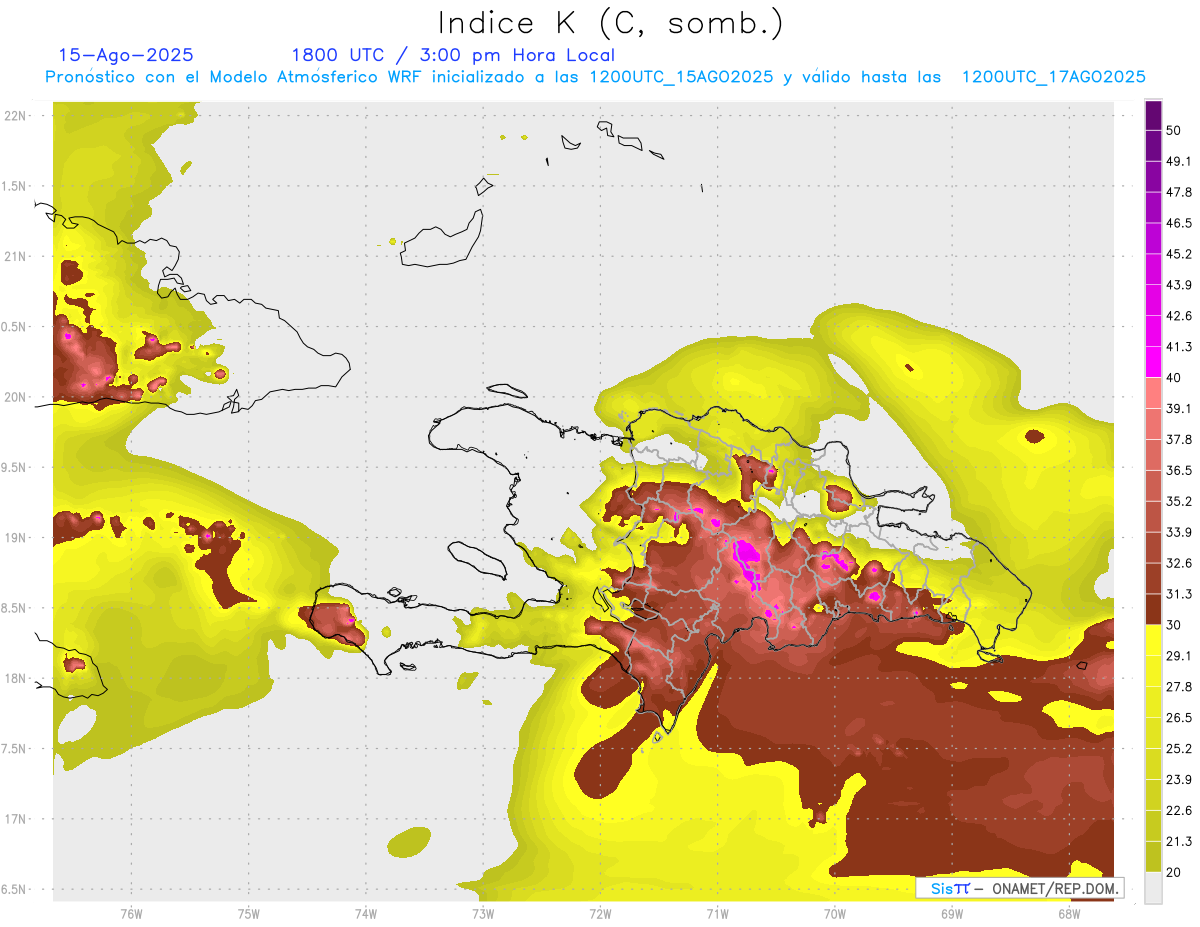Choose the bright yellow swatch just below 30
The width and height of the screenshot is (1200, 927).
click(1153, 640)
